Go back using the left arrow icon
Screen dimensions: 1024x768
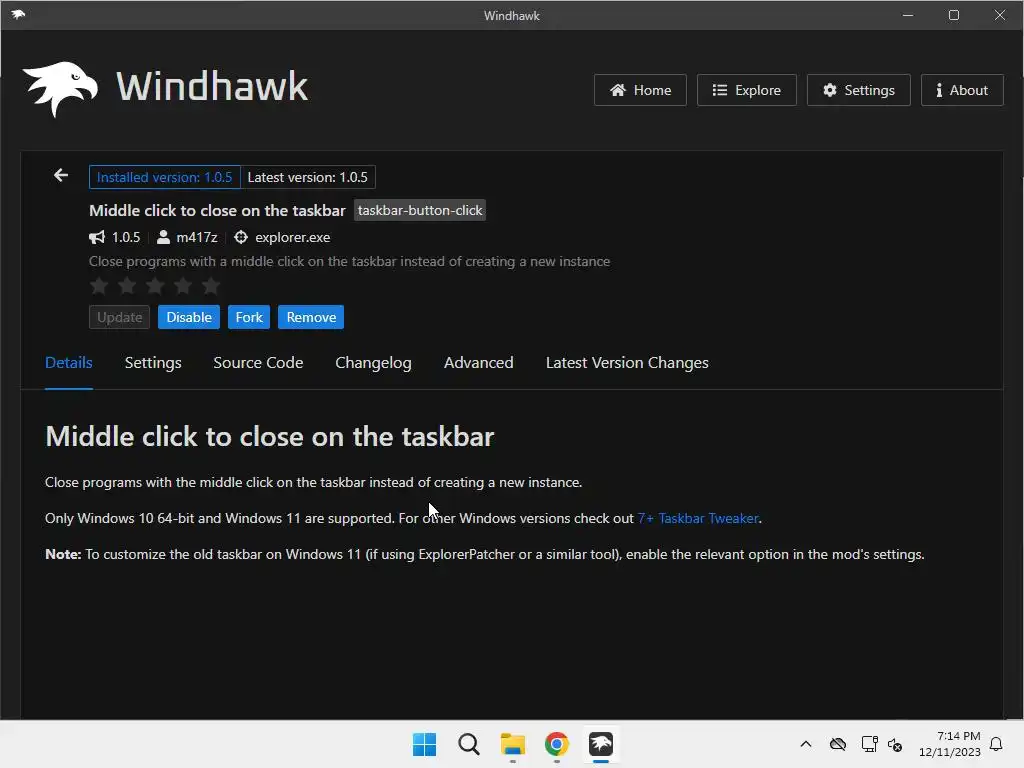tap(61, 175)
